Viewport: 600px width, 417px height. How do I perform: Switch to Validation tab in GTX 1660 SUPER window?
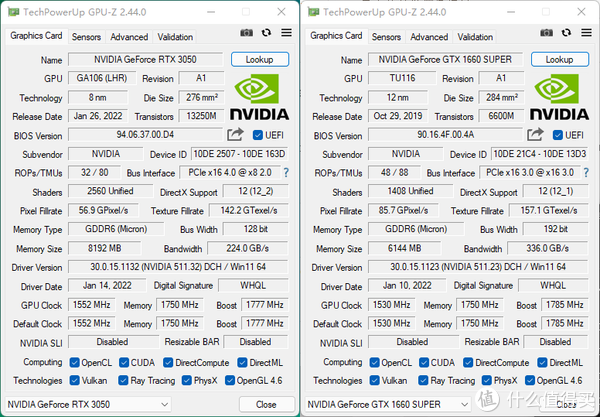pyautogui.click(x=475, y=37)
